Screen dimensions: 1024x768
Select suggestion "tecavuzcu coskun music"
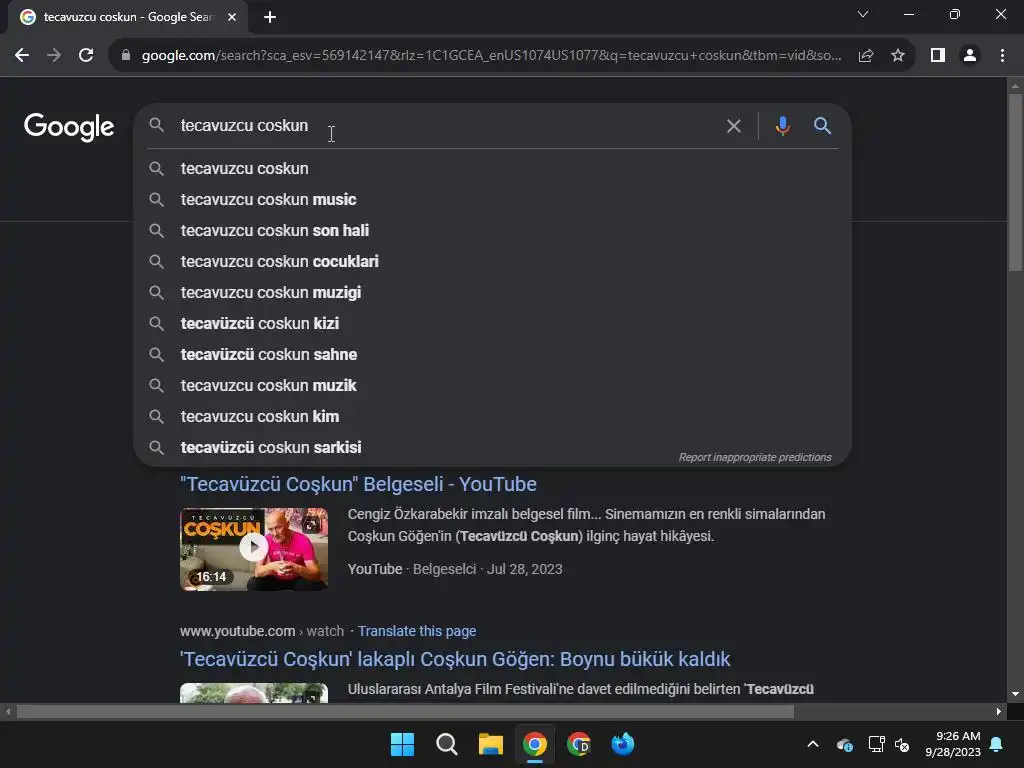492,199
